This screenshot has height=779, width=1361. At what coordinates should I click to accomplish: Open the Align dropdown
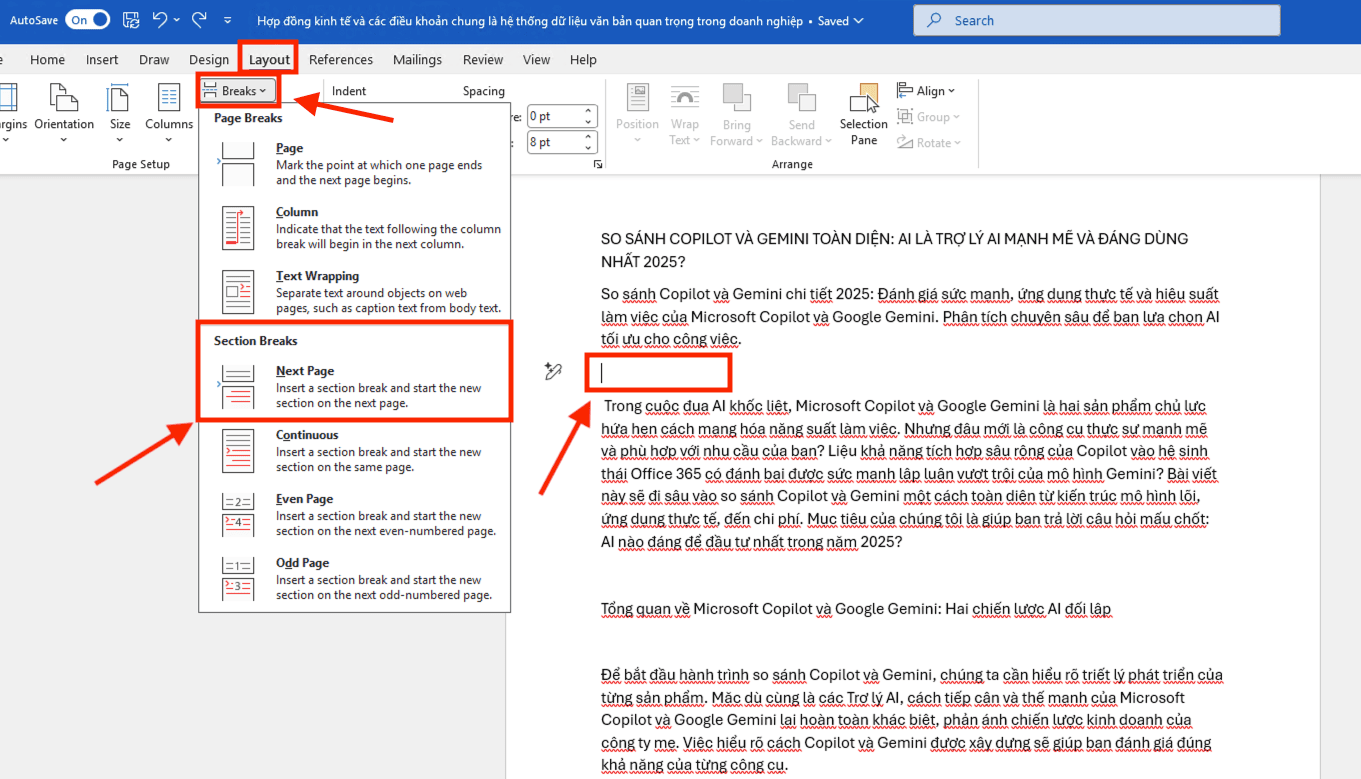(x=926, y=91)
